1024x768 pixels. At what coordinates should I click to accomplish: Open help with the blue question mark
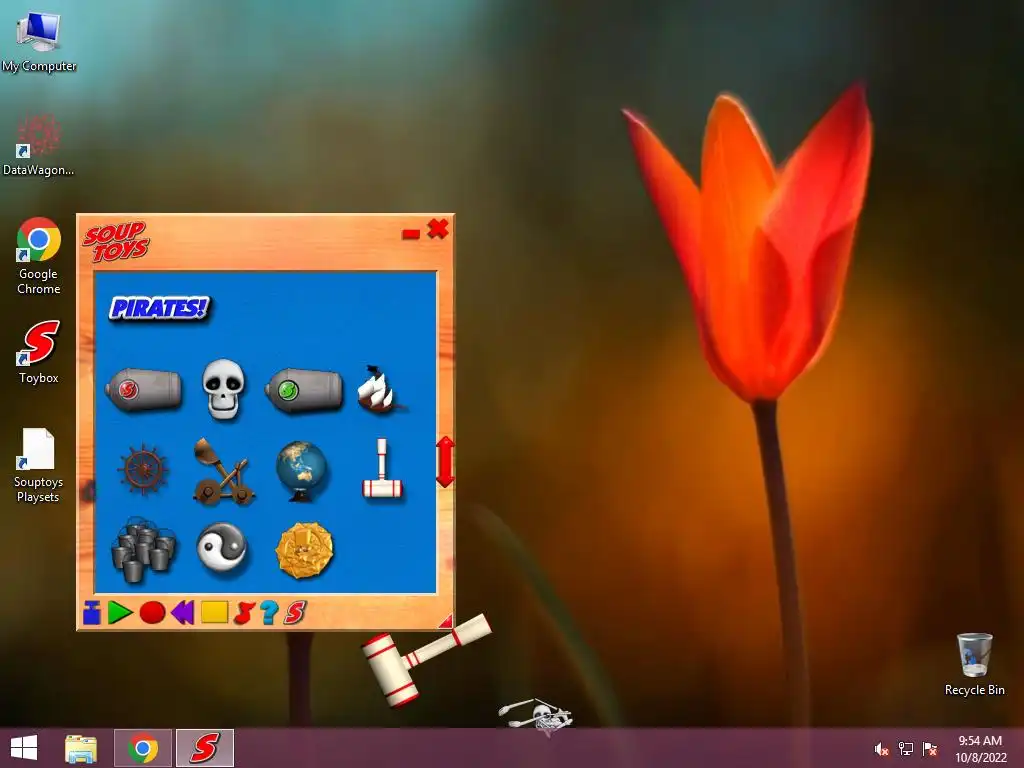point(269,613)
